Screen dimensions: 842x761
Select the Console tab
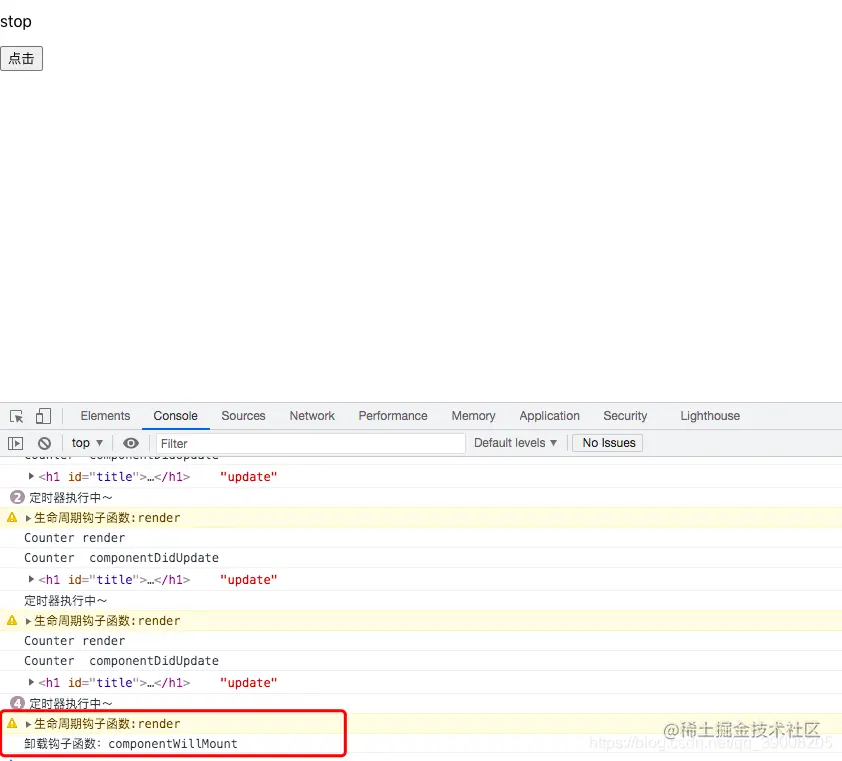pyautogui.click(x=176, y=416)
